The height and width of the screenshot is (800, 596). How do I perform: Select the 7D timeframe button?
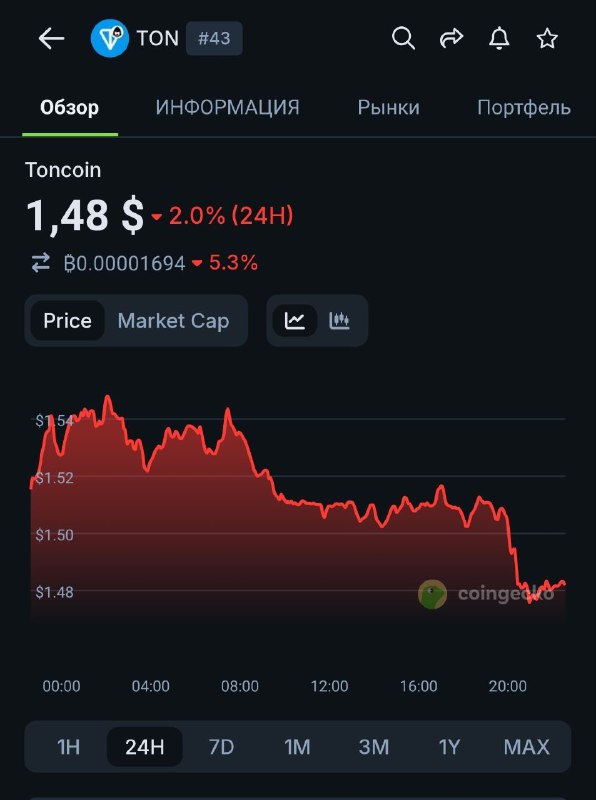222,746
